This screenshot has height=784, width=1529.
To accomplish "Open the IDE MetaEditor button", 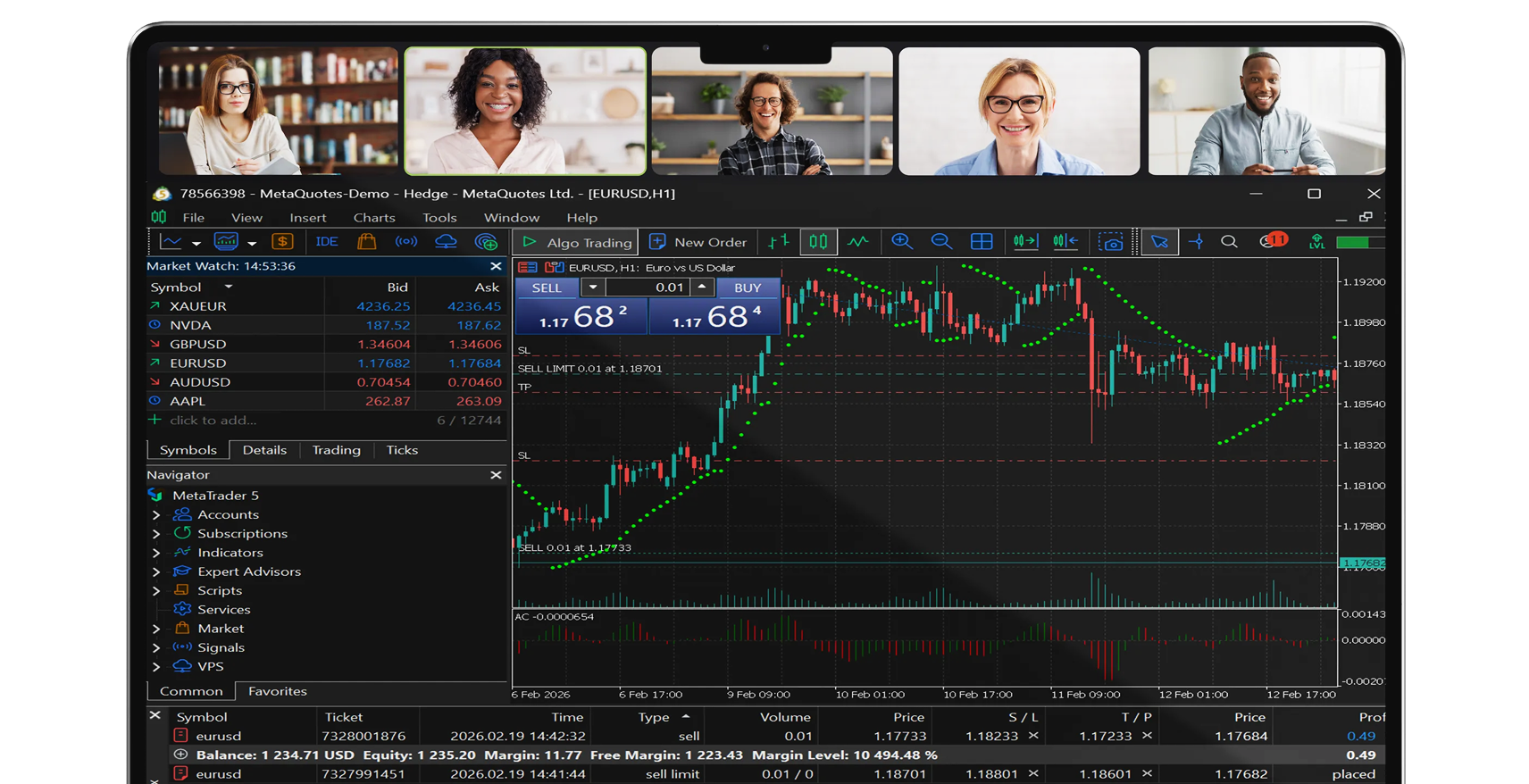I will point(327,242).
